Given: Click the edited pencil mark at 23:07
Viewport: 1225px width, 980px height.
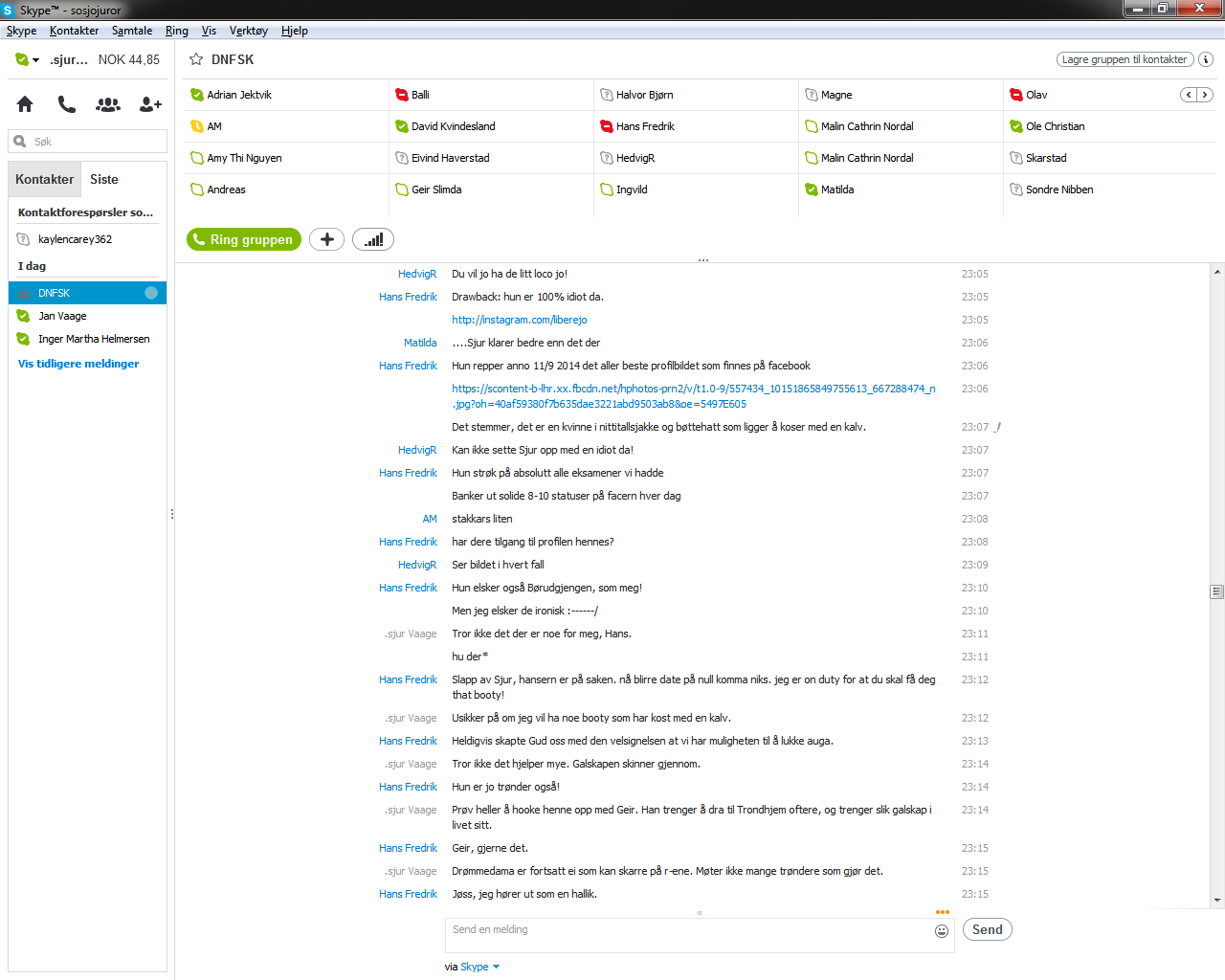Looking at the screenshot, I should tap(997, 427).
